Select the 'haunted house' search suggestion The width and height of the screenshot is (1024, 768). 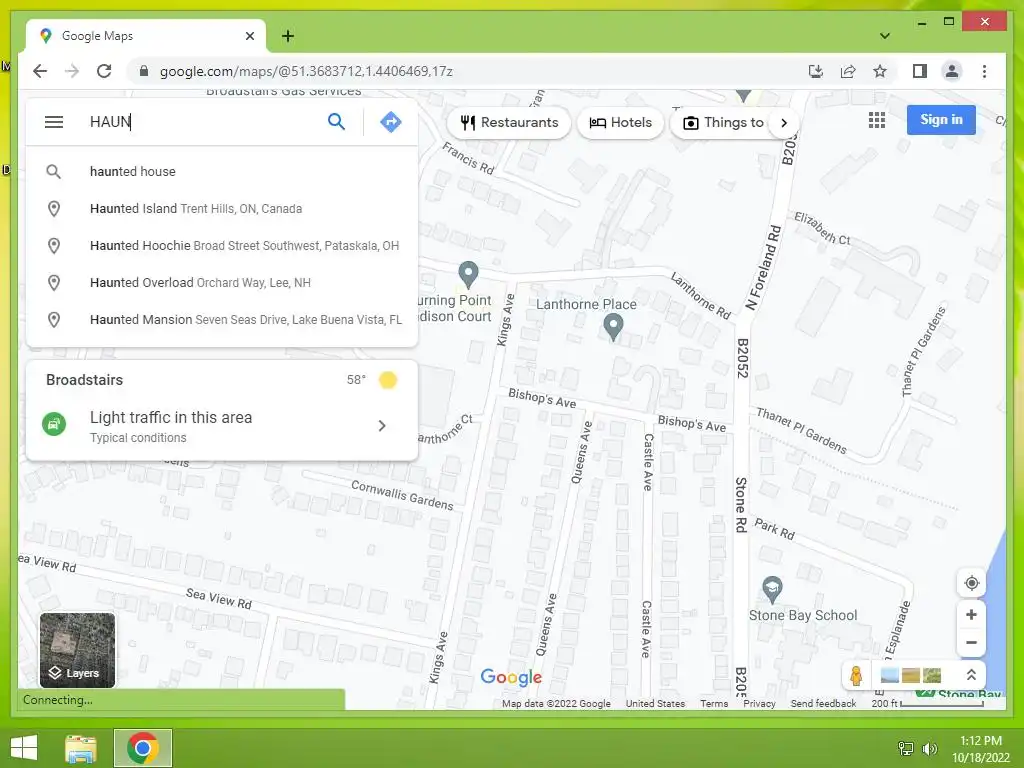[x=222, y=172]
